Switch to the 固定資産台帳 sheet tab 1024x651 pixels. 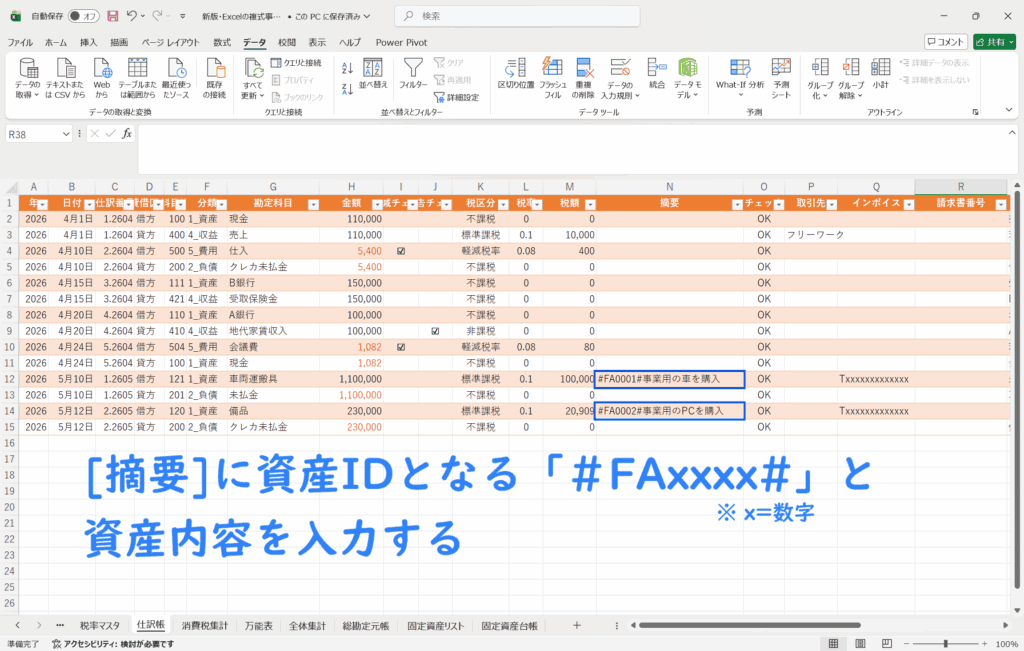tap(509, 626)
